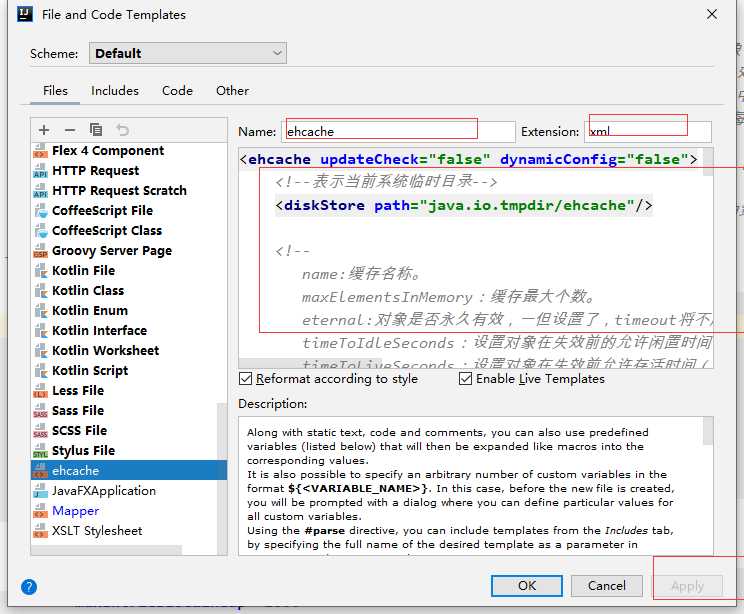Click the add template plus icon

pyautogui.click(x=44, y=130)
